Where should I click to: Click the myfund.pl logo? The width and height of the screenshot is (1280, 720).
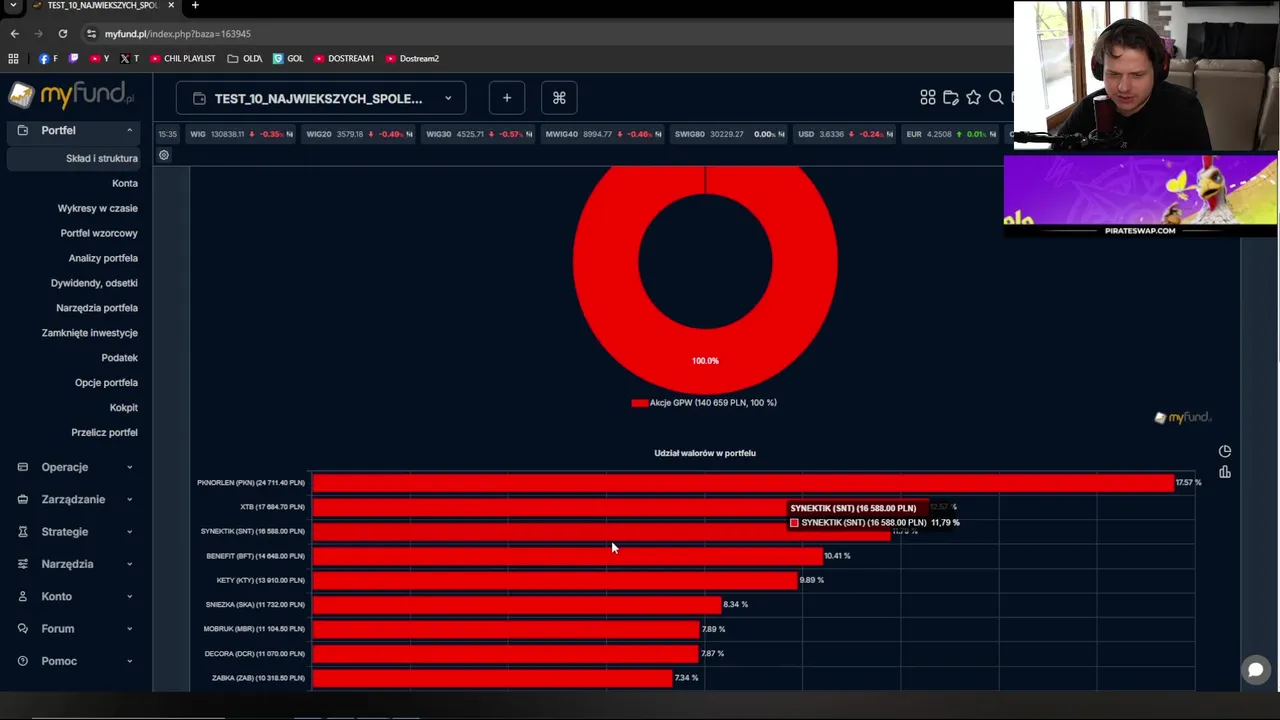[71, 96]
